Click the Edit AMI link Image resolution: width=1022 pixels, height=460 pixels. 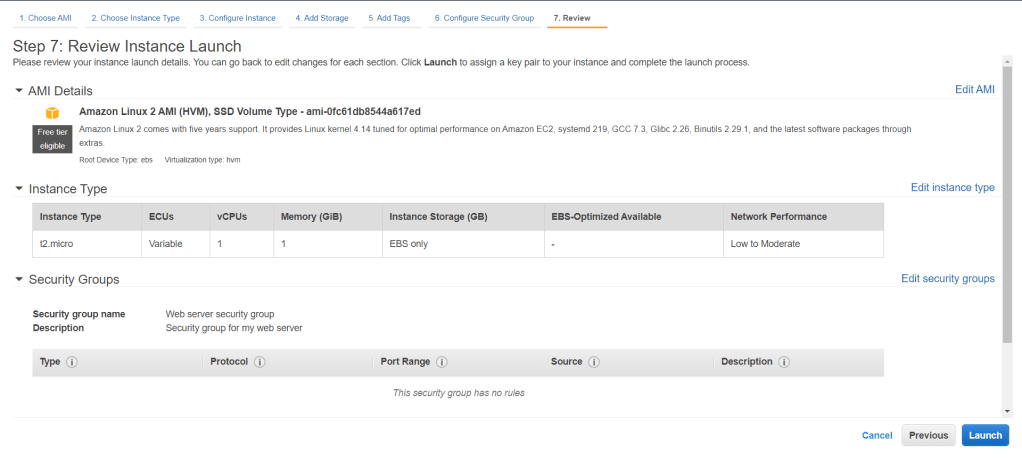click(x=974, y=90)
